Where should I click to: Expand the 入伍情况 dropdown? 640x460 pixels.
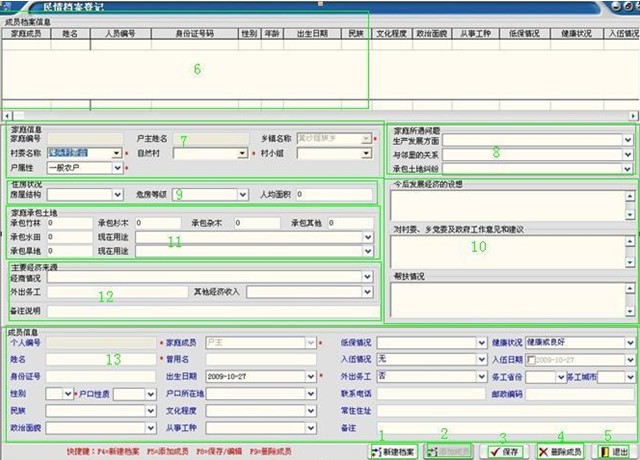(x=482, y=360)
